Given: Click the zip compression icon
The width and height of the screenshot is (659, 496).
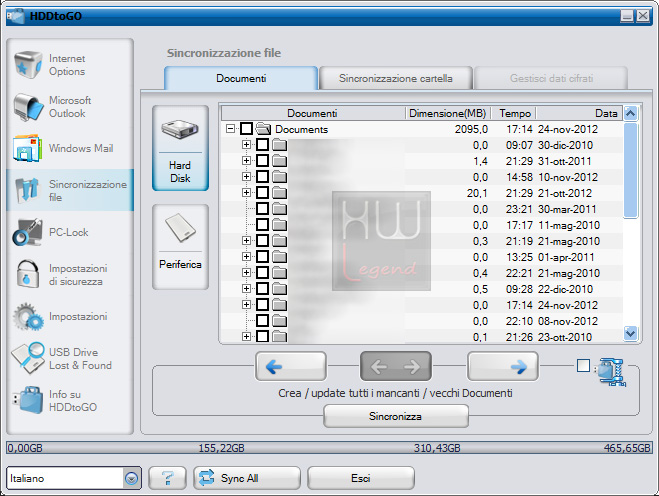Looking at the screenshot, I should [611, 372].
